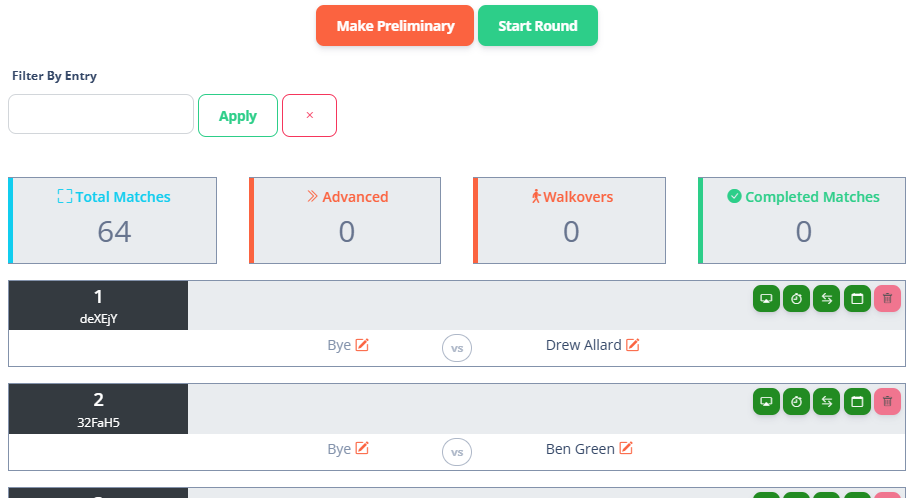Delete match 1 with the trash icon
The image size is (916, 498).
coord(887,299)
